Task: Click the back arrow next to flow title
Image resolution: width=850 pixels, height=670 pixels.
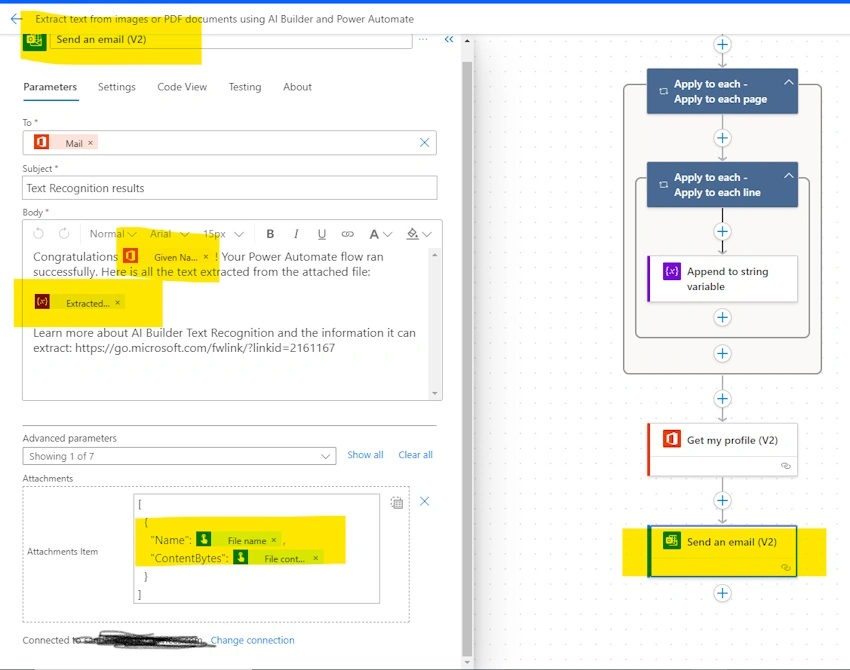Action: coord(16,19)
